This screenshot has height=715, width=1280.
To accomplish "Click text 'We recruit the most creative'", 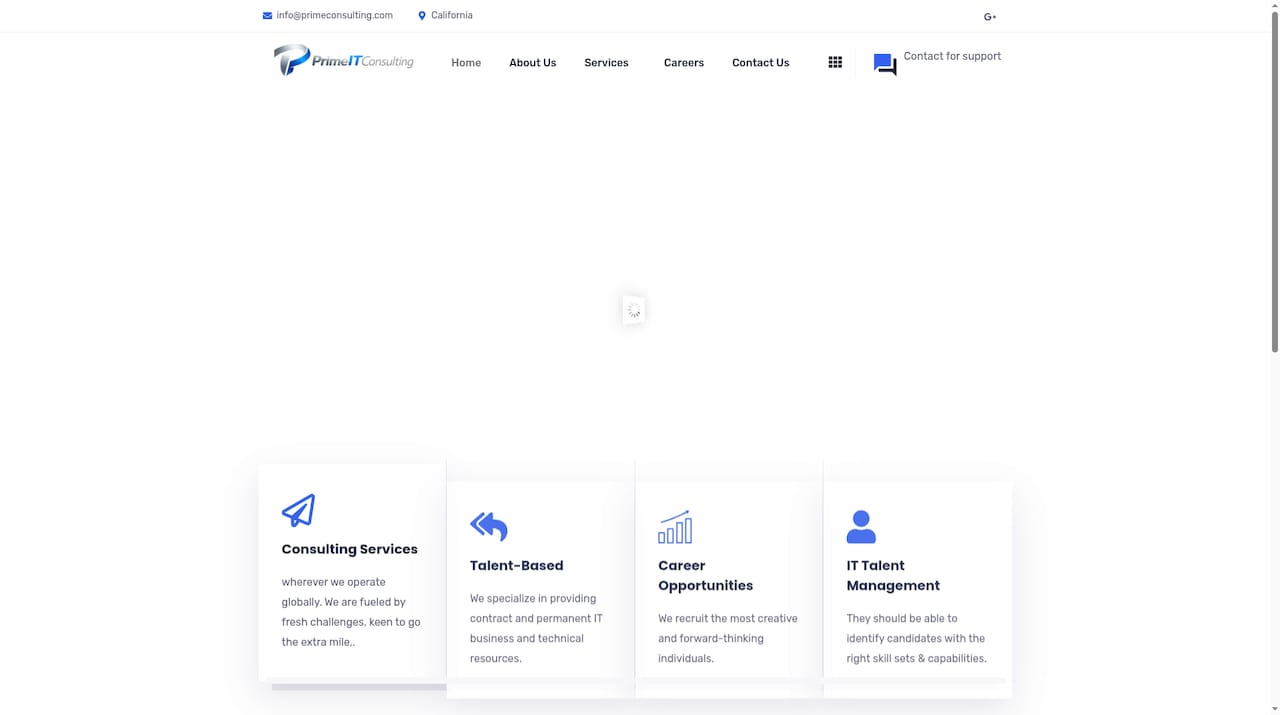I will pos(728,638).
